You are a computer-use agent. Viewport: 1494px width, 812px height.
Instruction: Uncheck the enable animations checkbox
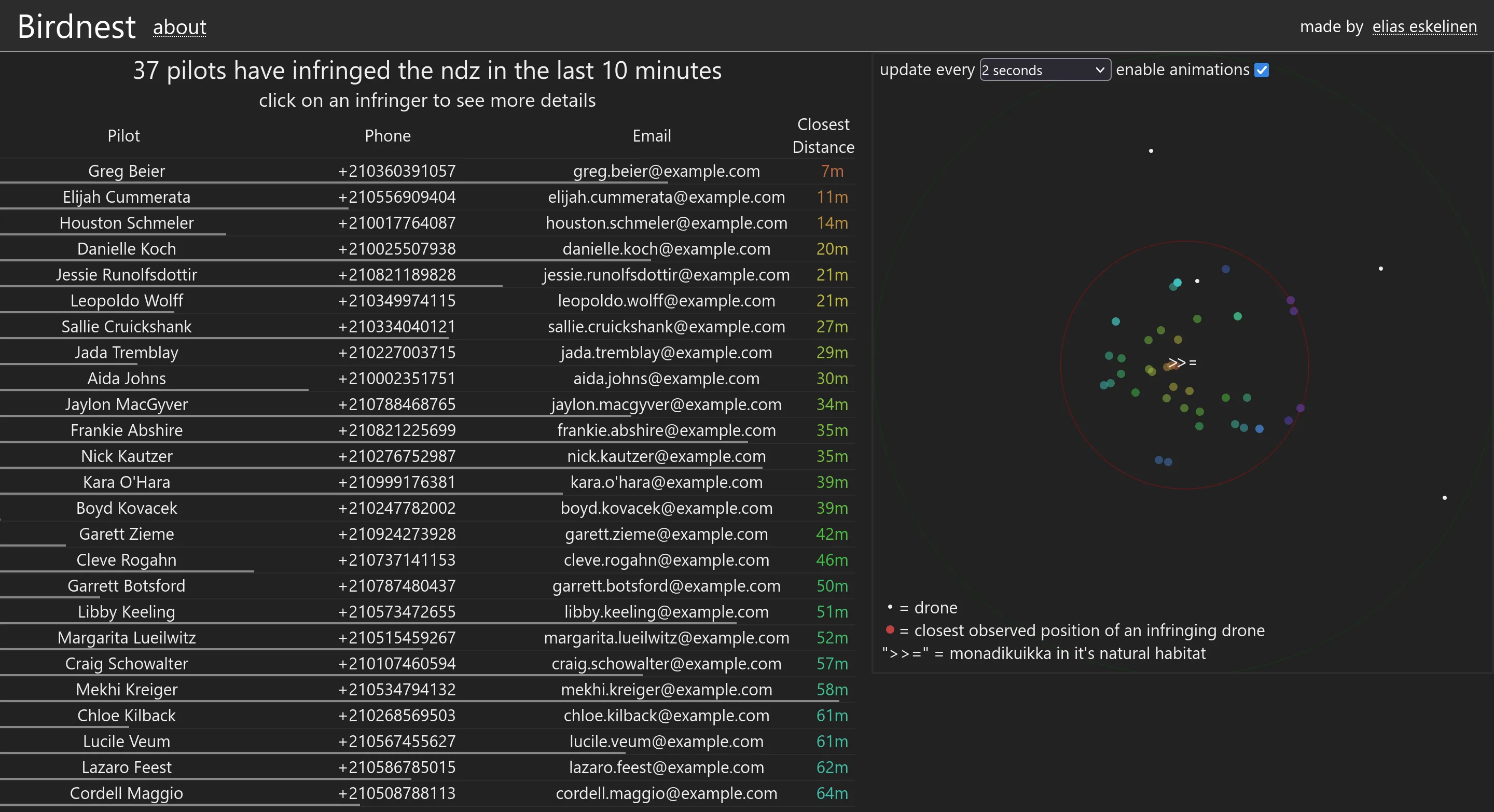1262,69
